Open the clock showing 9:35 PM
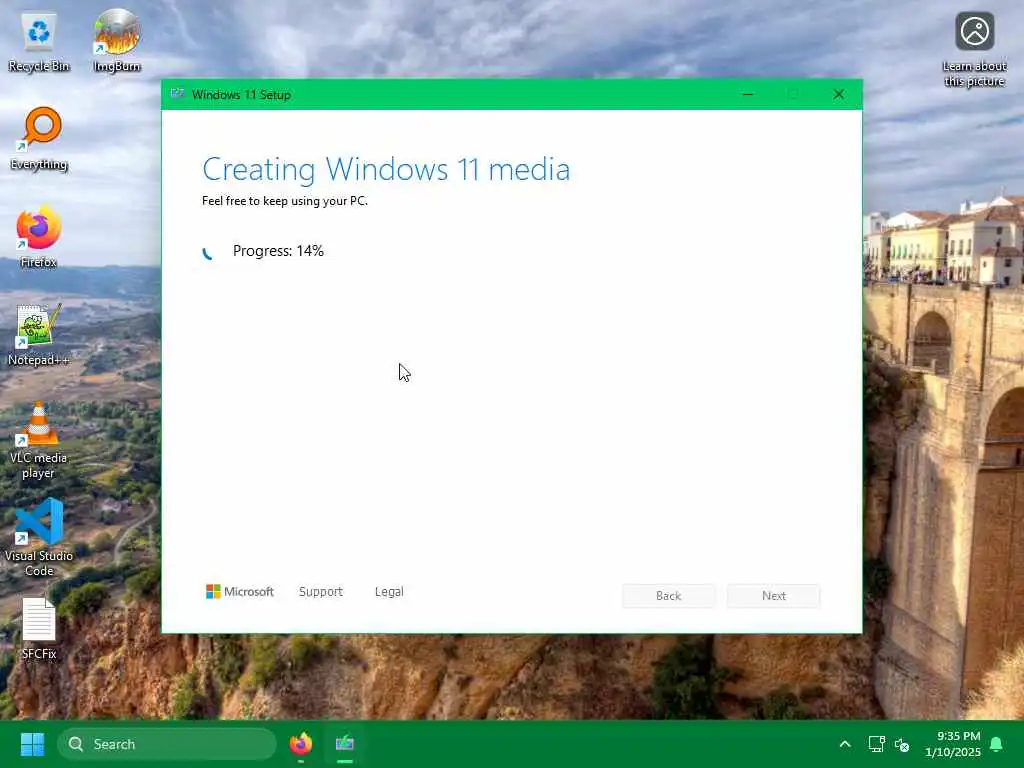1024x768 pixels. click(953, 744)
